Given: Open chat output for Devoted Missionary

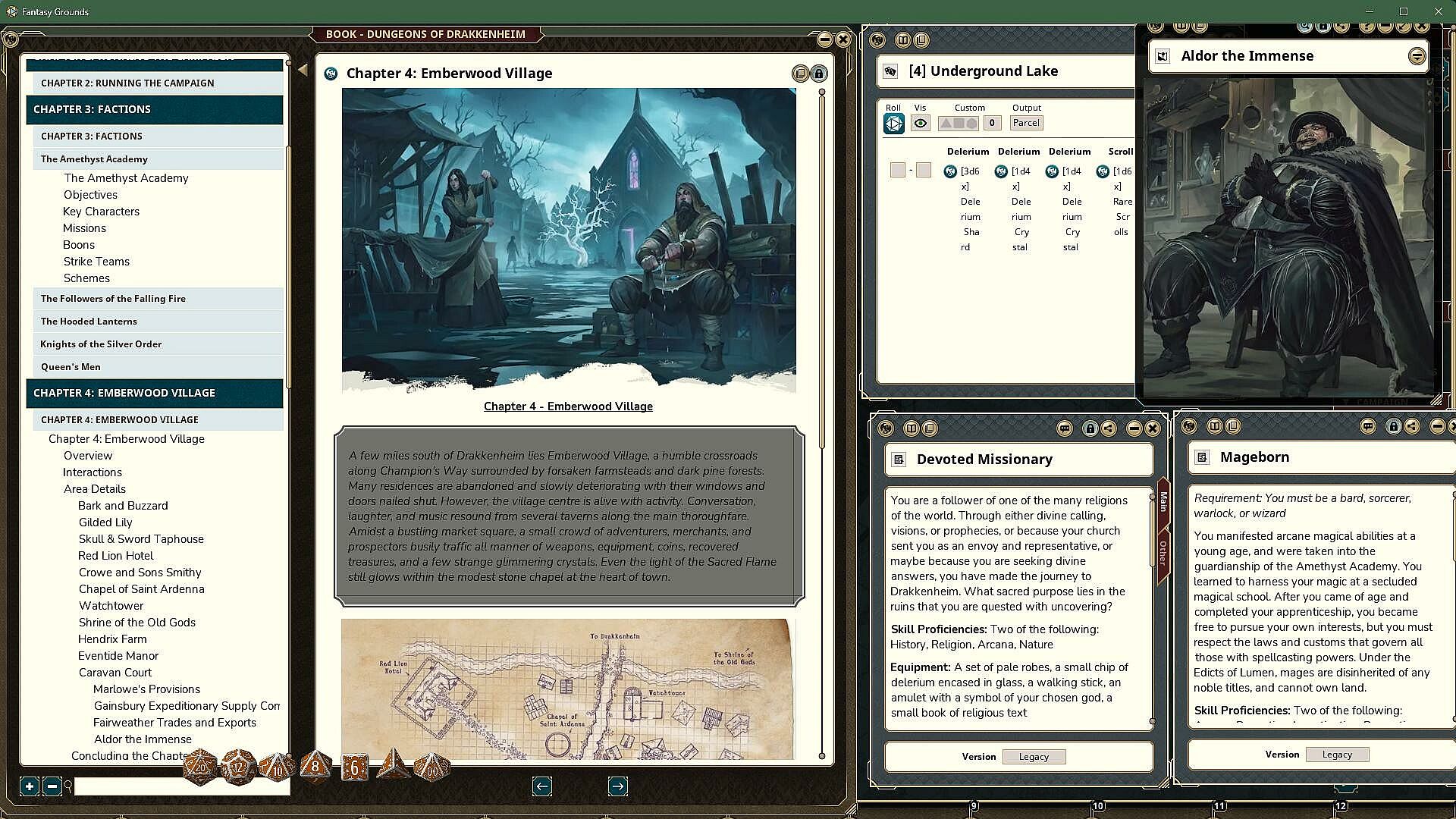Looking at the screenshot, I should pos(1064,428).
